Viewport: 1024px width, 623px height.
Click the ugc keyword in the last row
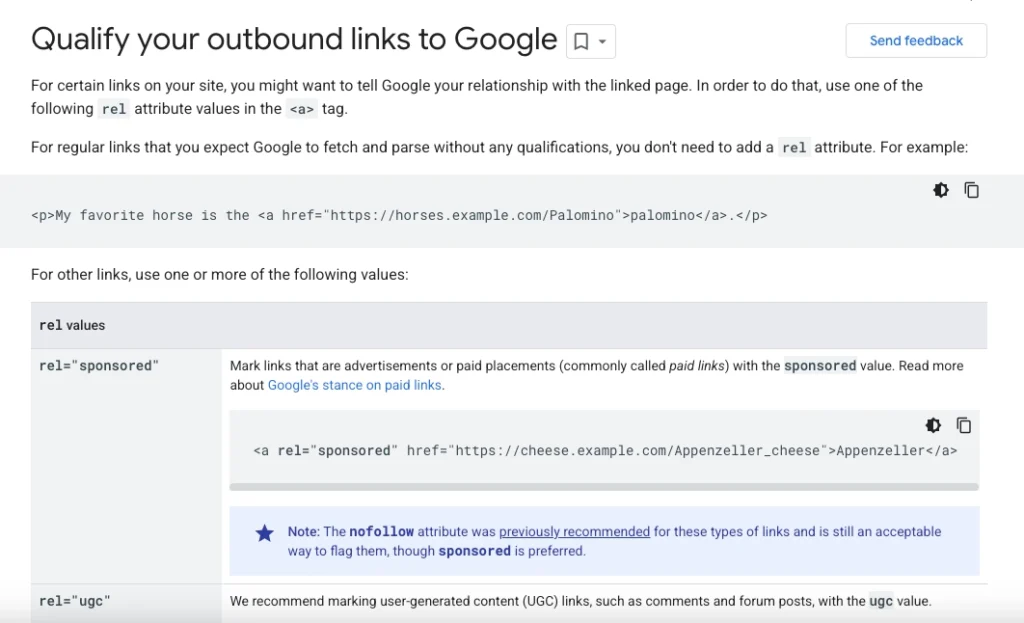coord(881,601)
